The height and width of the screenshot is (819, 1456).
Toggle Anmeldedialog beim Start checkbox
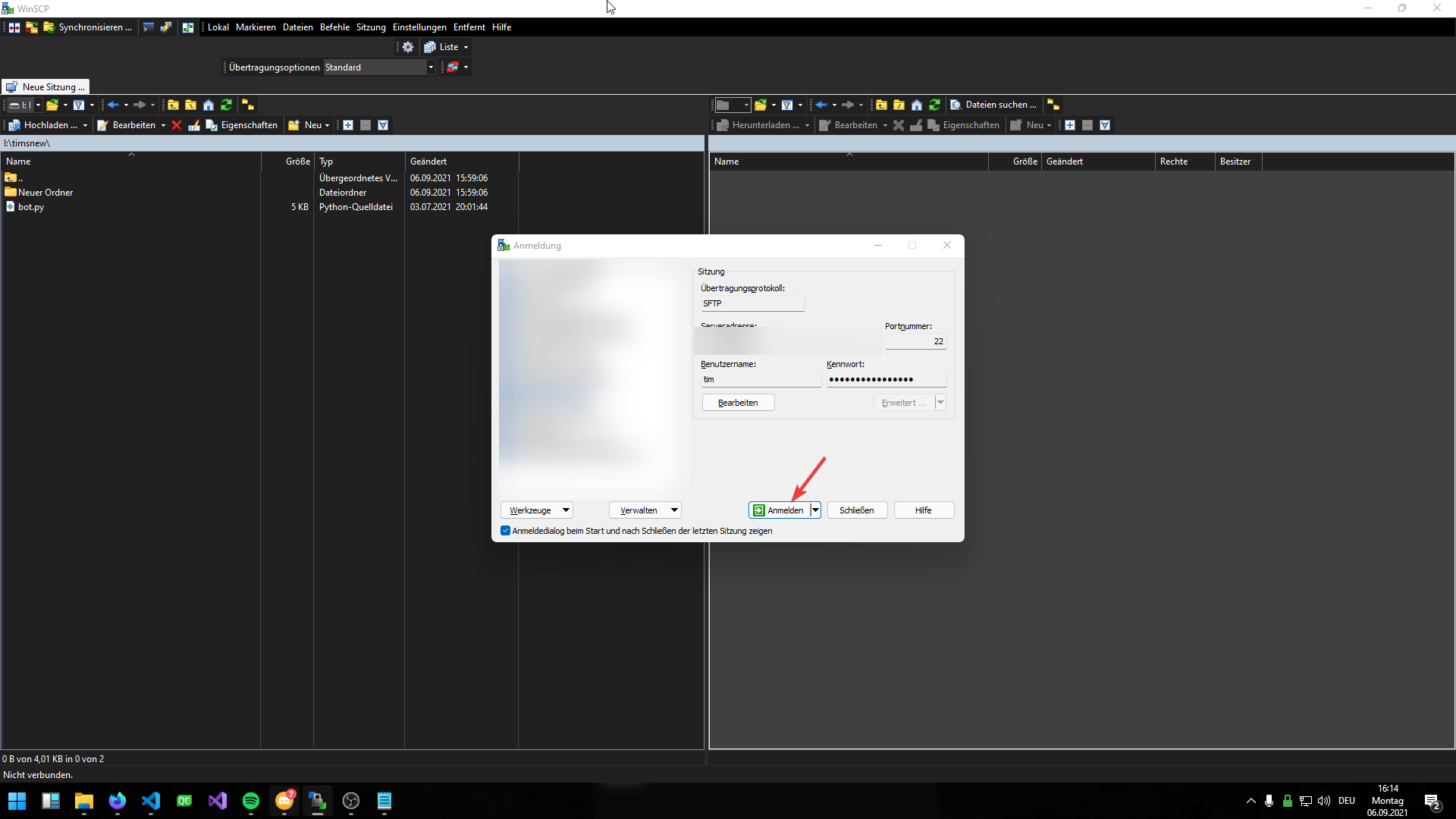505,531
